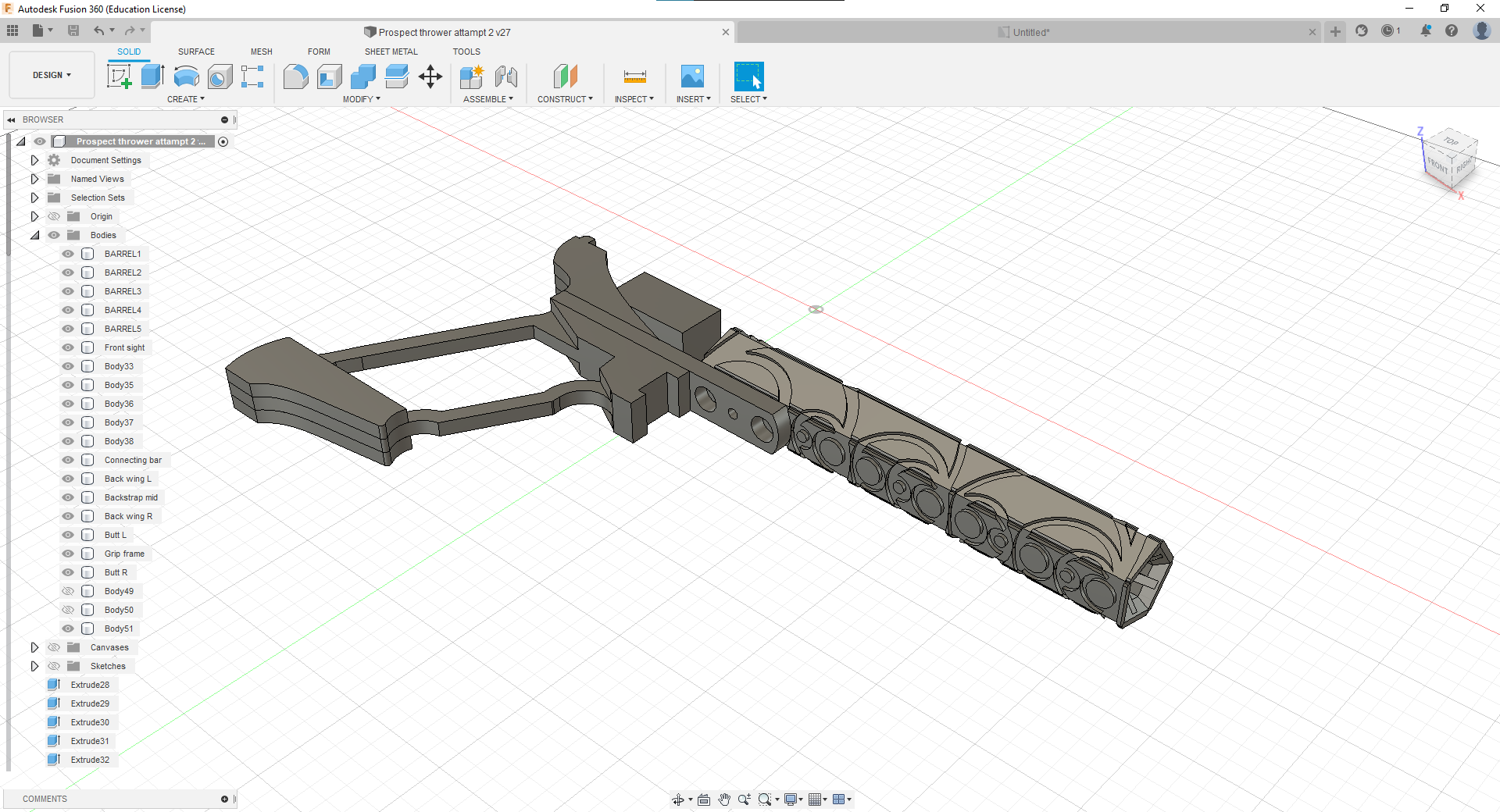
Task: Click the Save icon in quick toolbar
Action: click(x=73, y=30)
